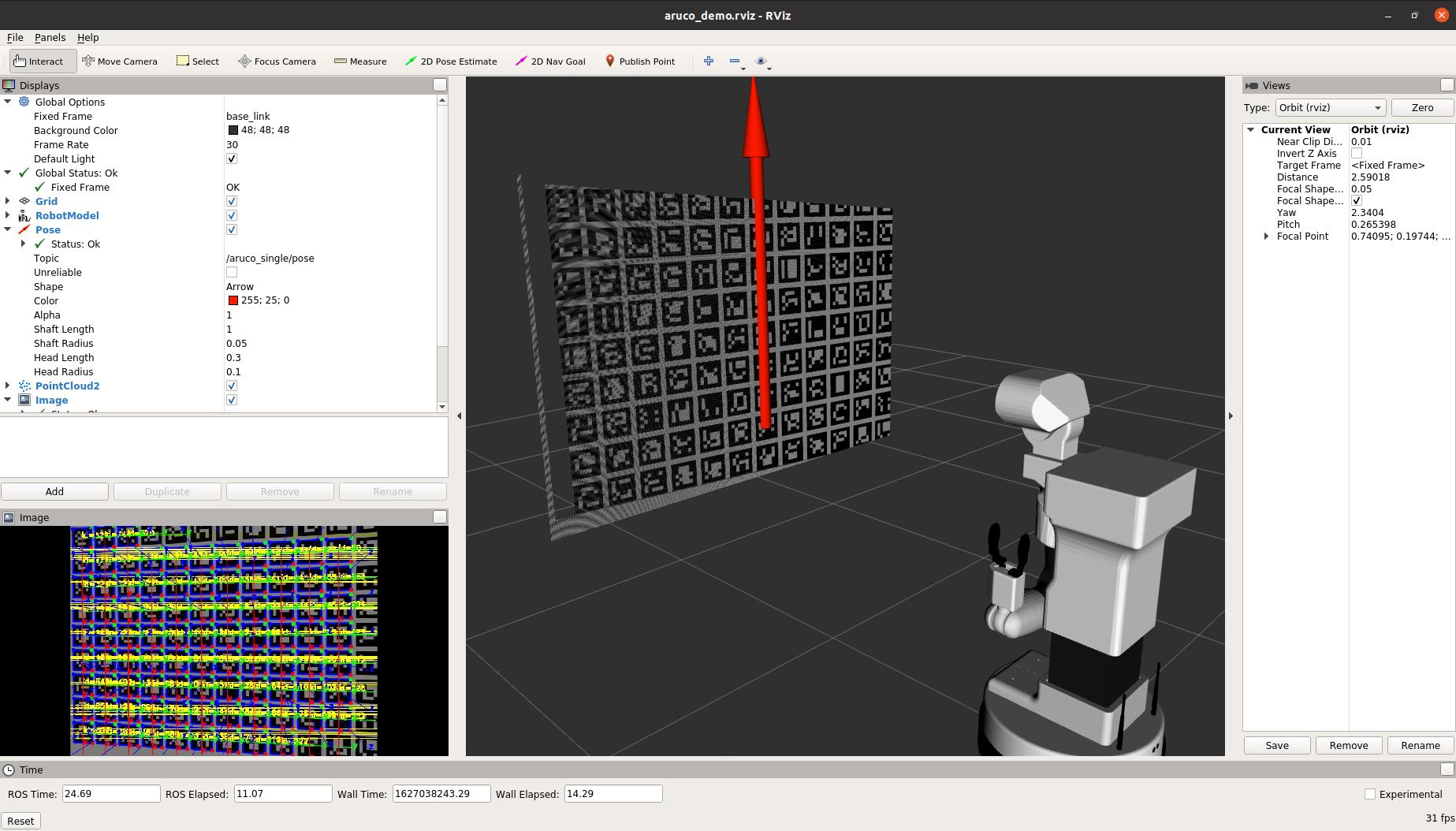Toggle the Default Light checkbox
Viewport: 1456px width, 831px height.
click(x=232, y=158)
